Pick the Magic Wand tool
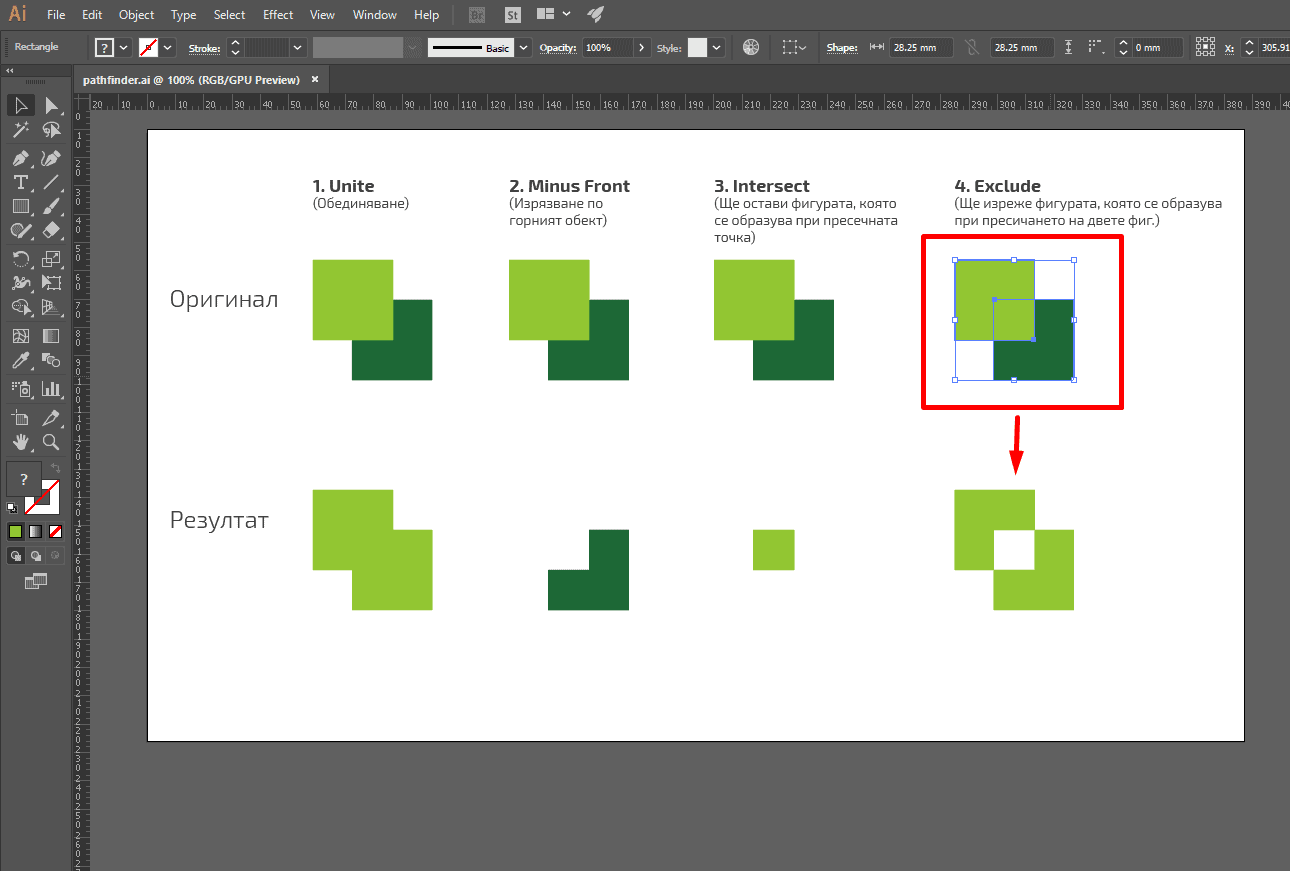Viewport: 1290px width, 871px height. coord(20,130)
